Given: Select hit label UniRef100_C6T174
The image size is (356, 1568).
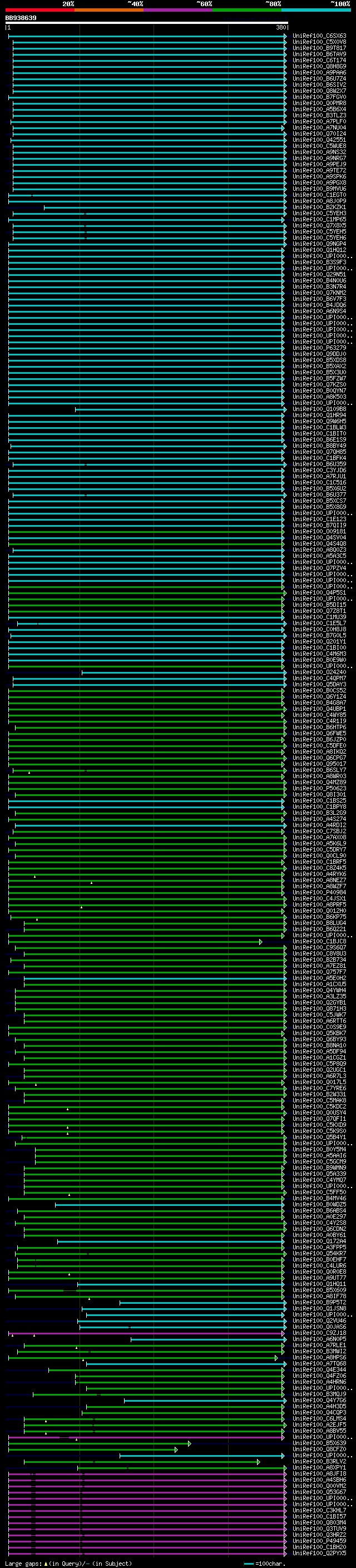Looking at the screenshot, I should click(x=319, y=60).
